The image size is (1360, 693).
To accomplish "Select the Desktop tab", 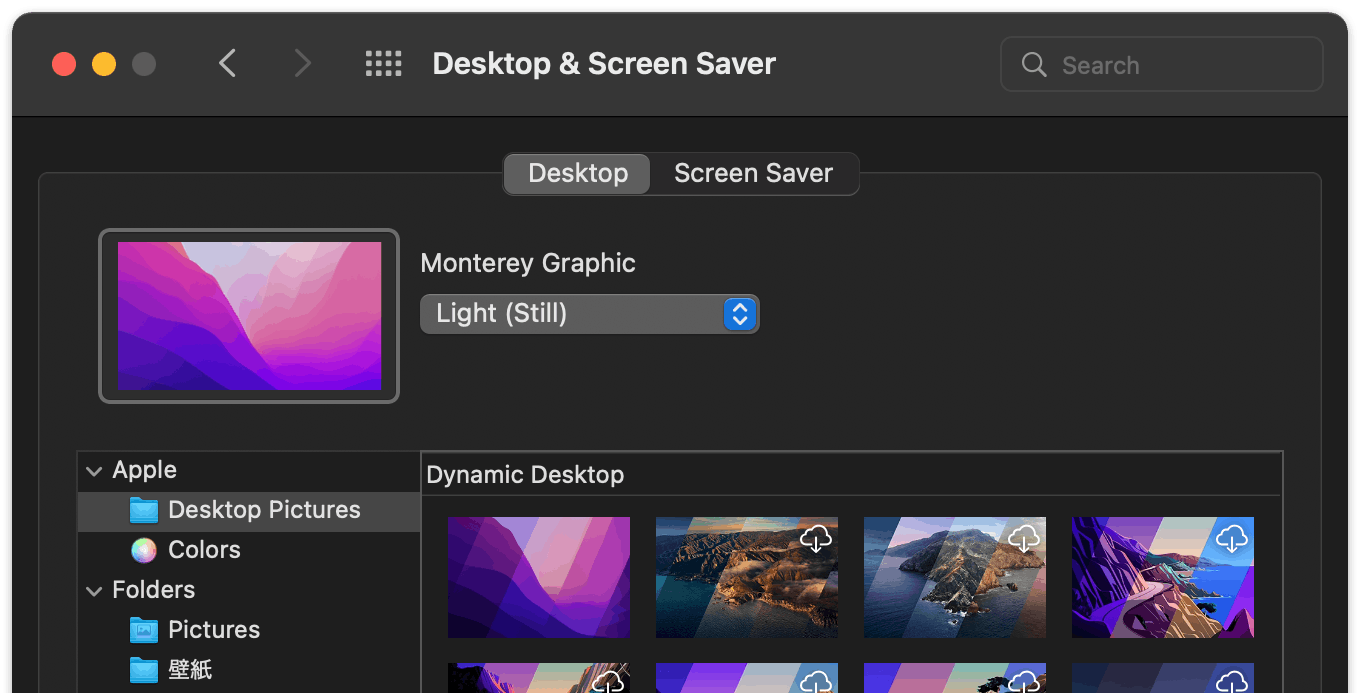I will pyautogui.click(x=578, y=174).
